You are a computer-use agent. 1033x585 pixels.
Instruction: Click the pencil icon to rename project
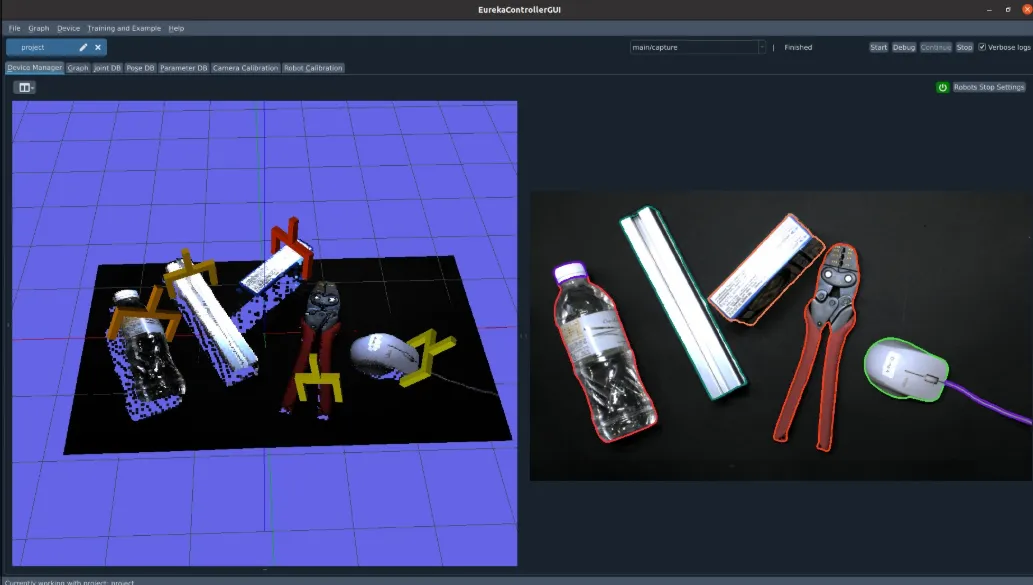pos(83,46)
